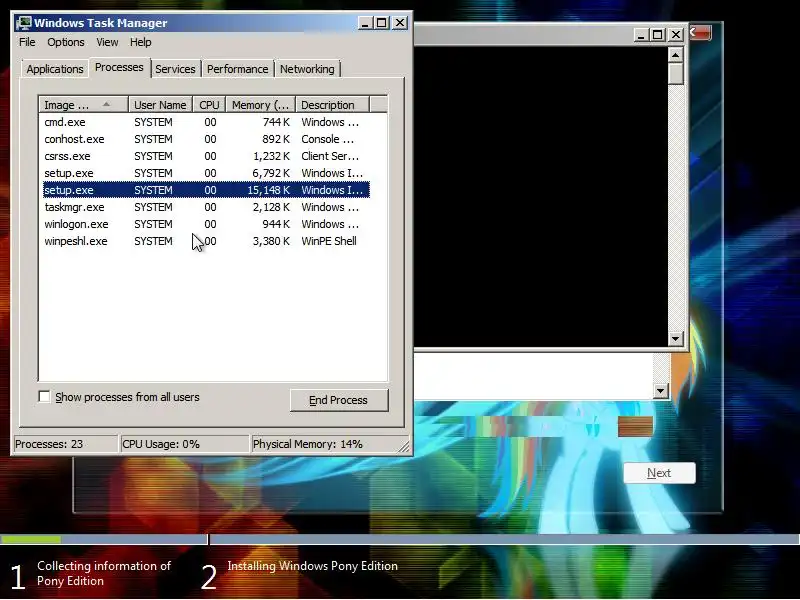Select the winlogon.exe process
Screen dimensions: 800x600
(206, 224)
